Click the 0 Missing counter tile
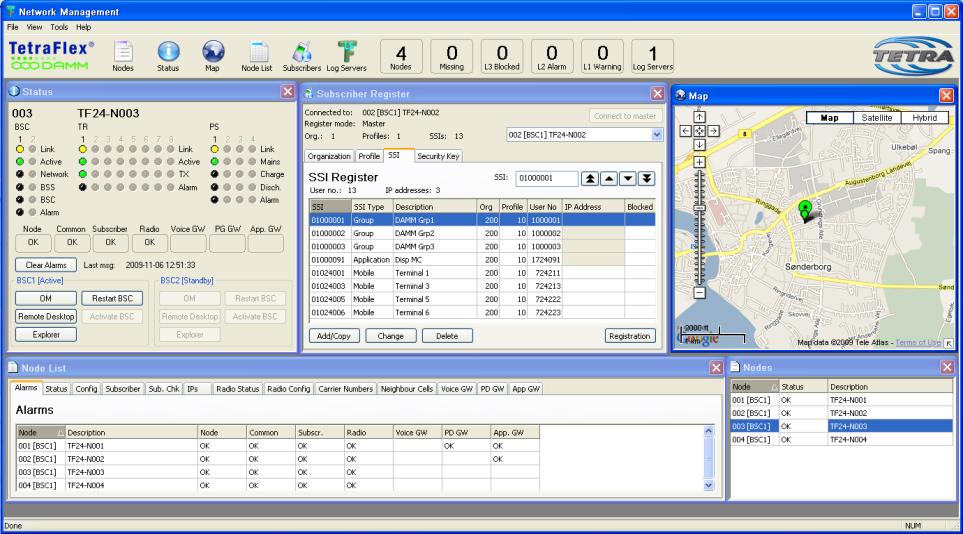Viewport: 963px width, 534px height. (451, 57)
